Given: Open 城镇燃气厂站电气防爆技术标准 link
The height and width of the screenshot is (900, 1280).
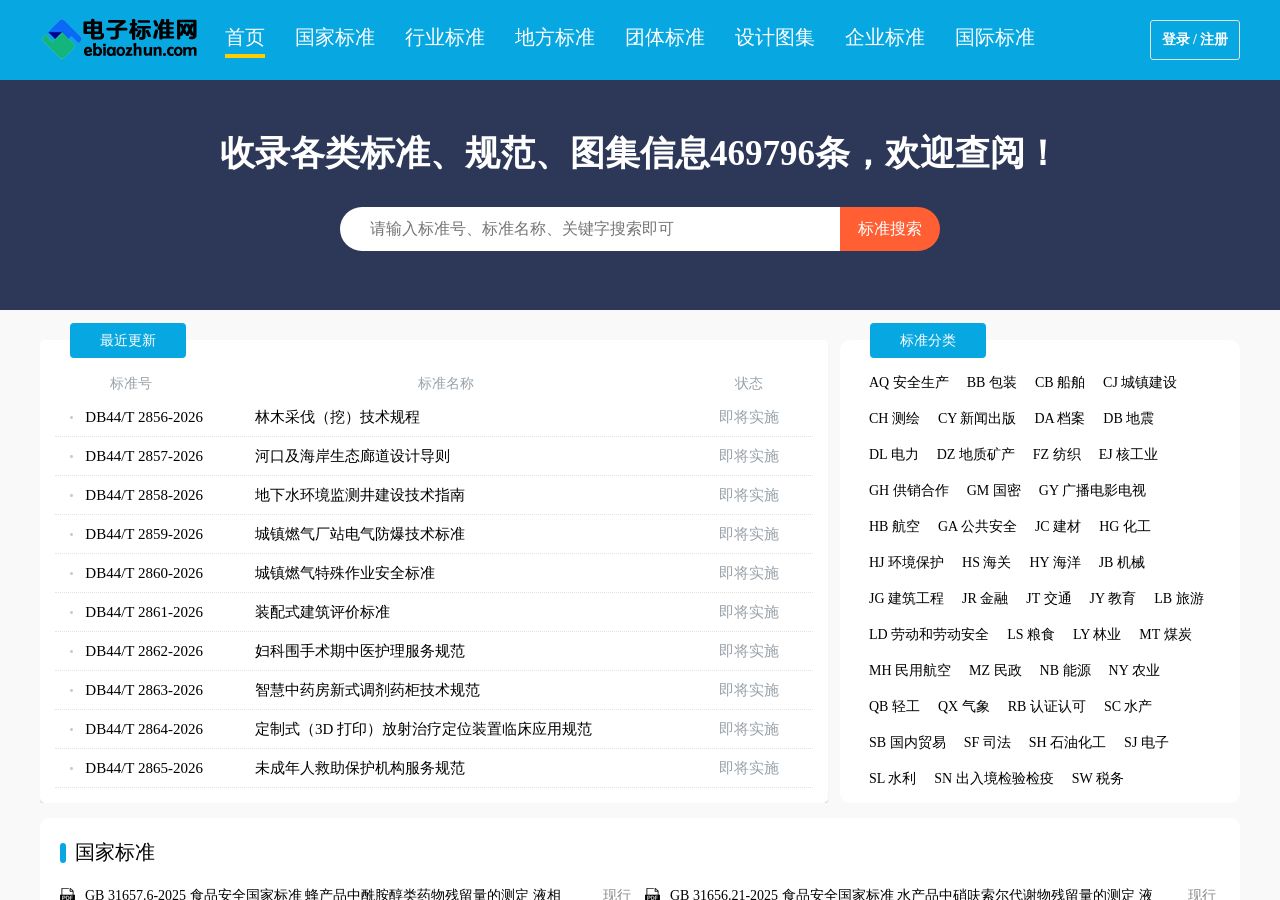Looking at the screenshot, I should (x=360, y=534).
